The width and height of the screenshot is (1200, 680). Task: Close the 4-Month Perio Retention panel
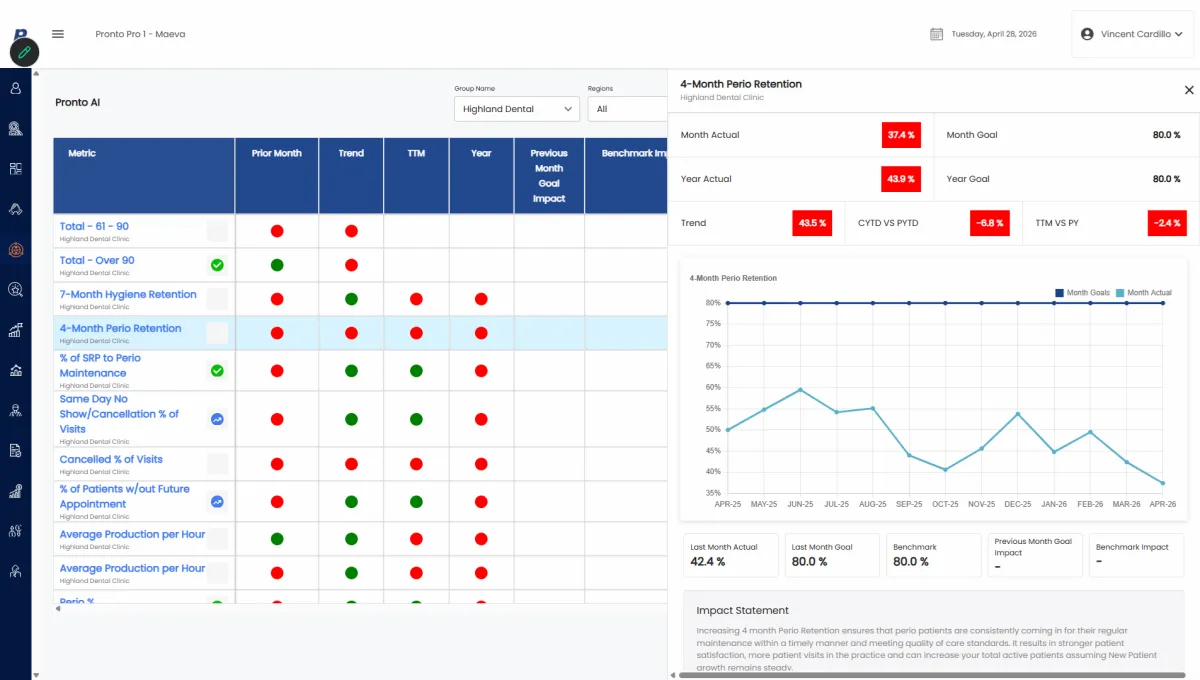pos(1189,90)
